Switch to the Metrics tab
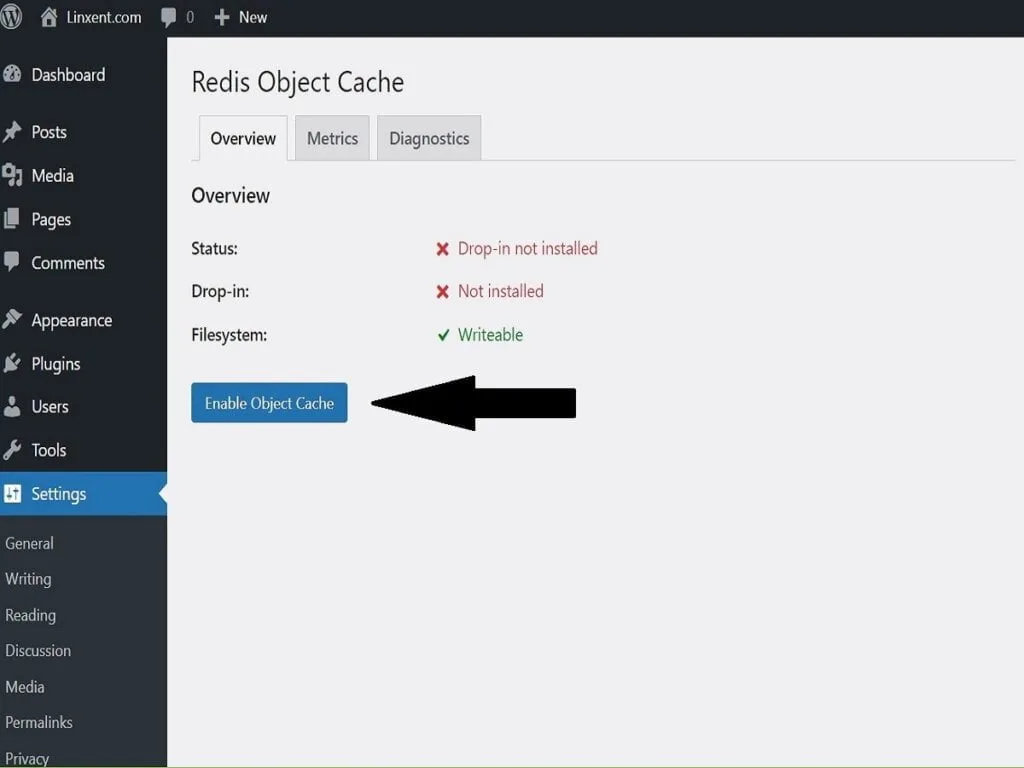This screenshot has width=1024, height=768. point(332,138)
